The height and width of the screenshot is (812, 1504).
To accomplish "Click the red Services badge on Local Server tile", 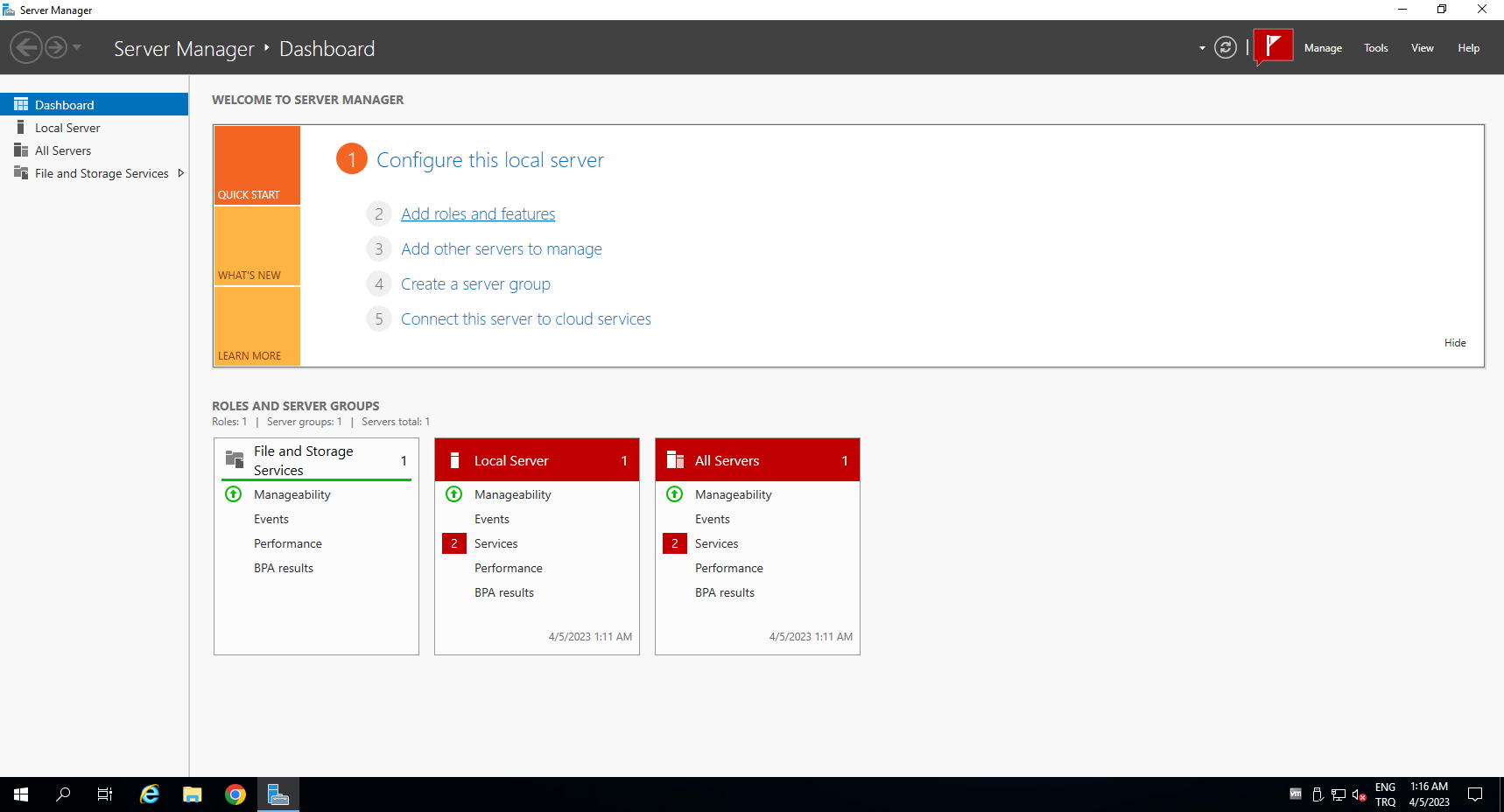I will coord(454,543).
